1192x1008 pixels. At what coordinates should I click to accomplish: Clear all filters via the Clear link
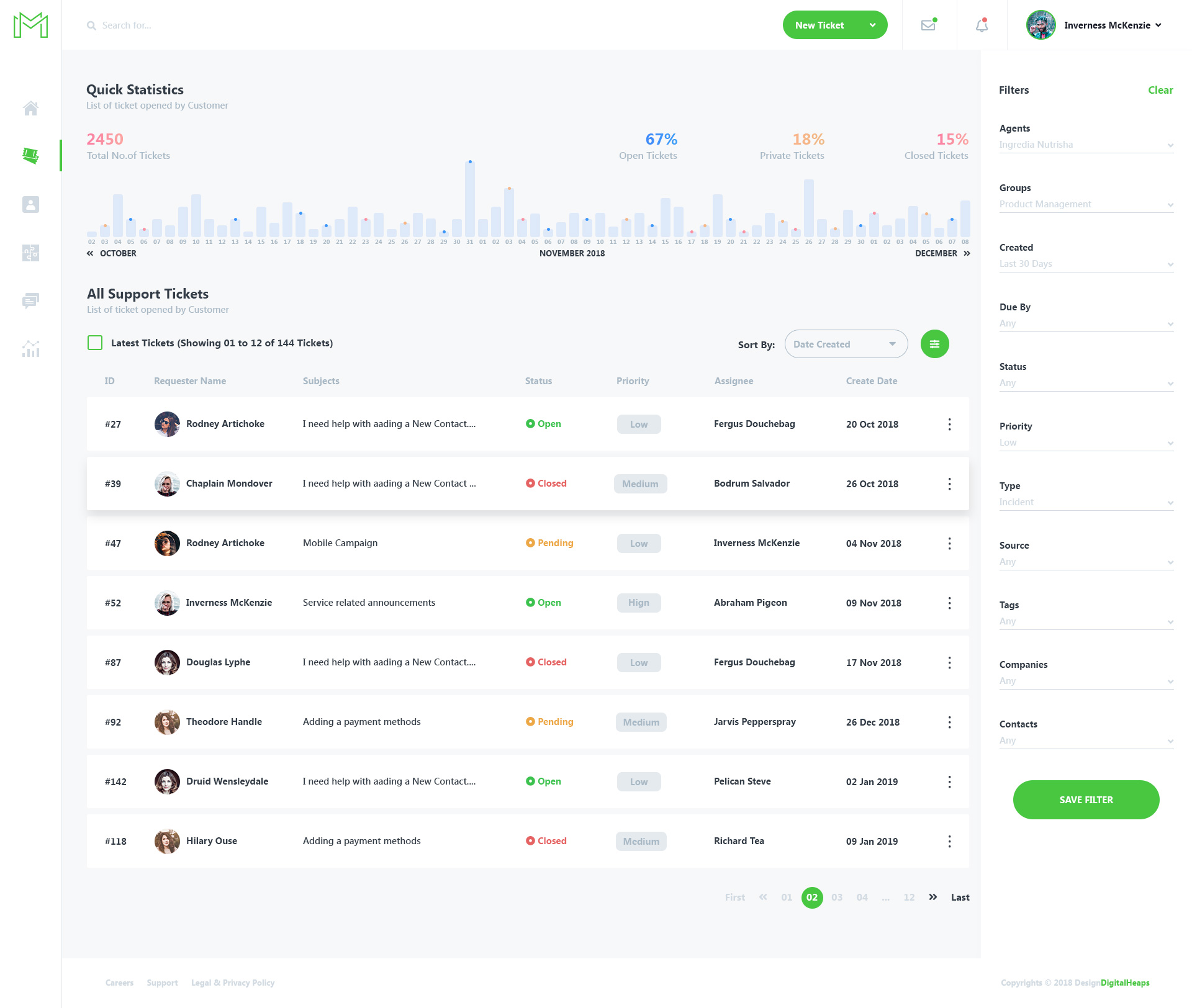coord(1160,90)
